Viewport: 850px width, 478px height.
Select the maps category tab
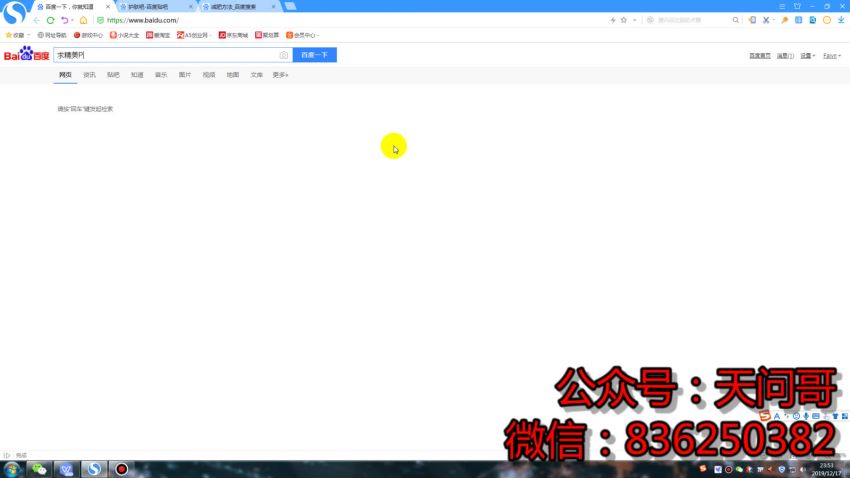coord(233,75)
